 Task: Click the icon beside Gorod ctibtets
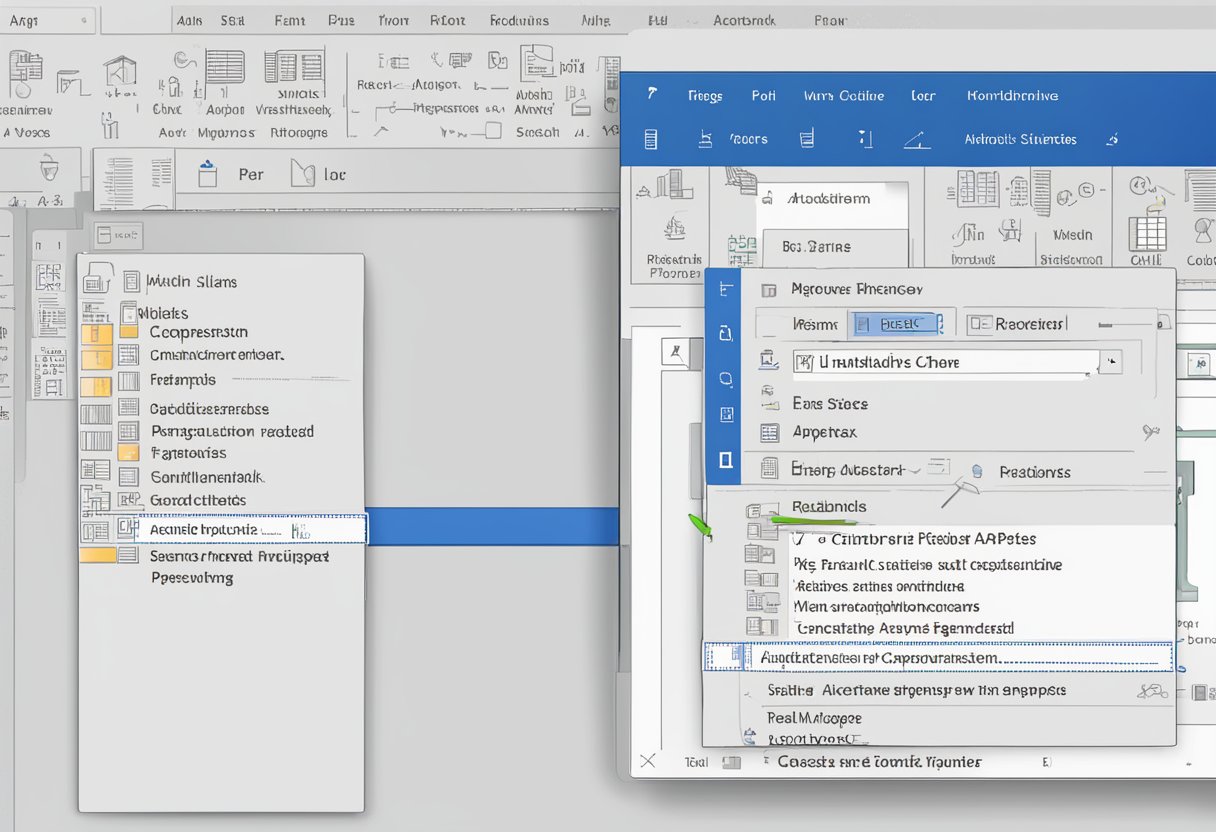tap(128, 500)
